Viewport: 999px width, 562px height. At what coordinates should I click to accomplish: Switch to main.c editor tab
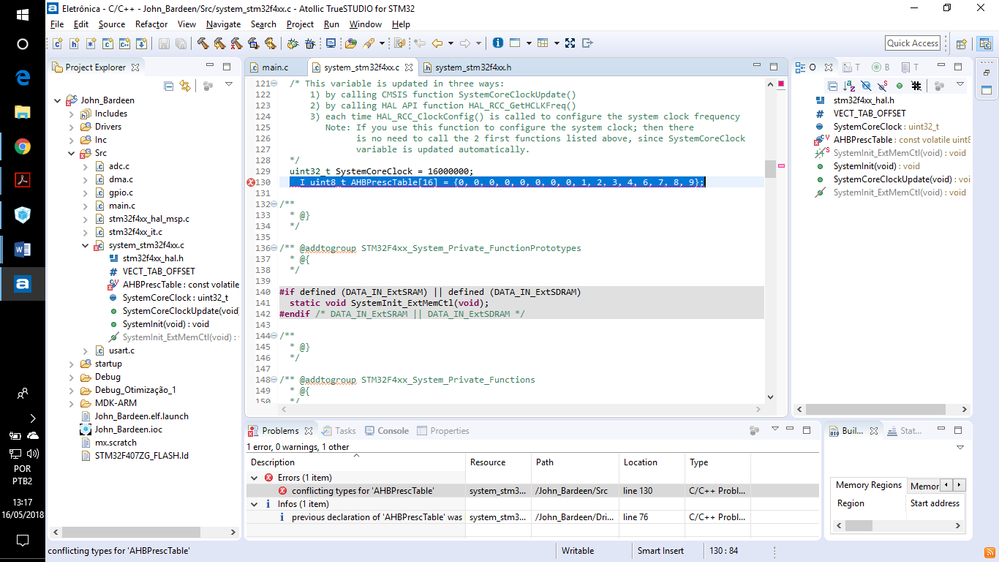click(275, 67)
